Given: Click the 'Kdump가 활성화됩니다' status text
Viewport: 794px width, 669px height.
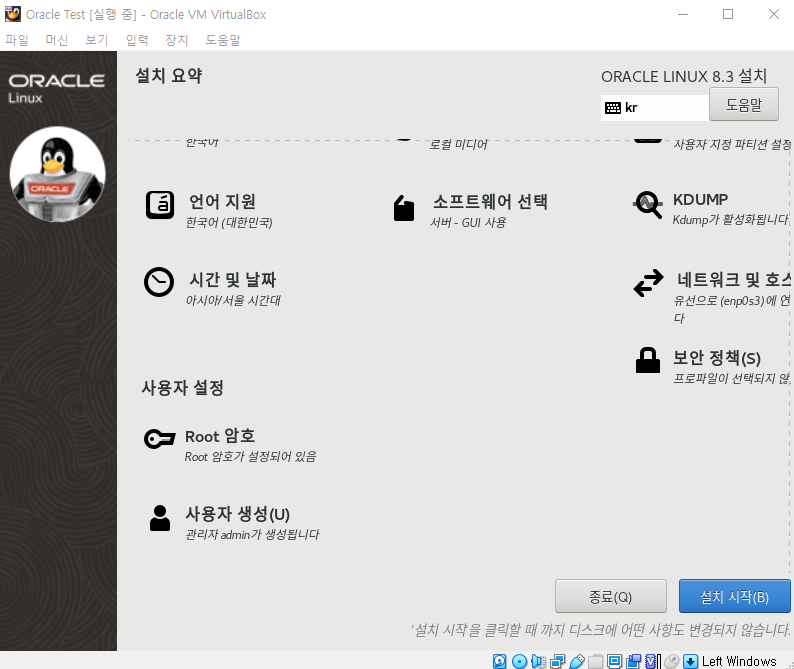Looking at the screenshot, I should click(x=731, y=220).
